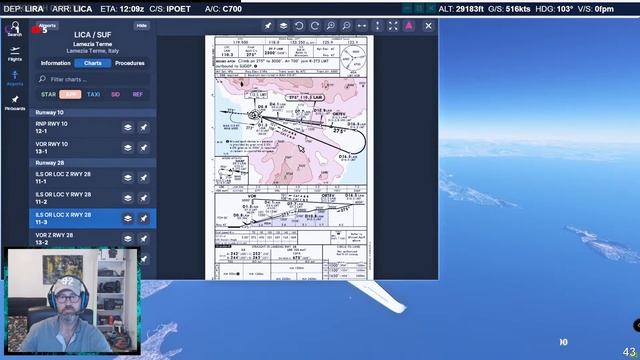Open the Flights section in sidebar
The image size is (640, 360).
point(15,53)
